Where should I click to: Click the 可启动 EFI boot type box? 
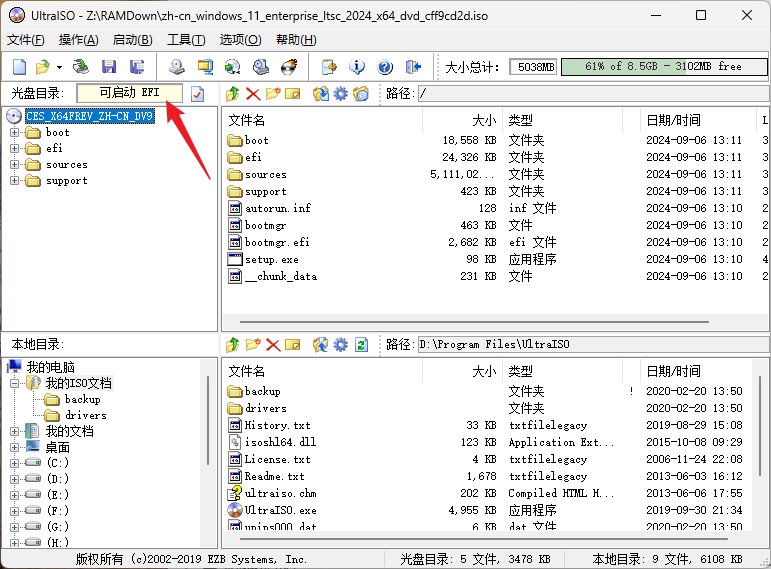coord(129,93)
